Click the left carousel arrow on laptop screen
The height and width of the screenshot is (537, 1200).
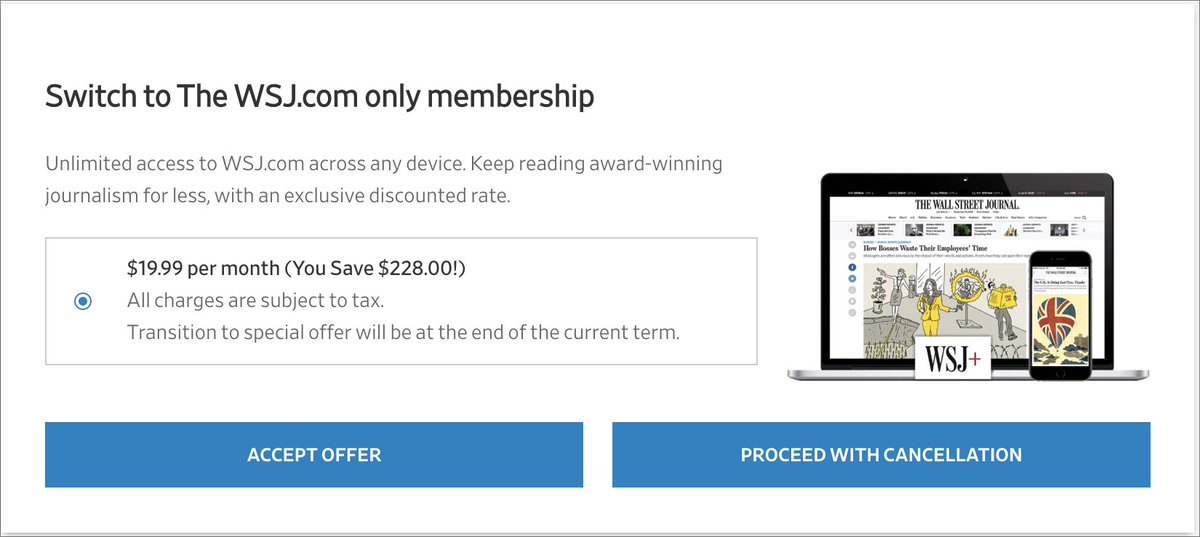pos(851,230)
